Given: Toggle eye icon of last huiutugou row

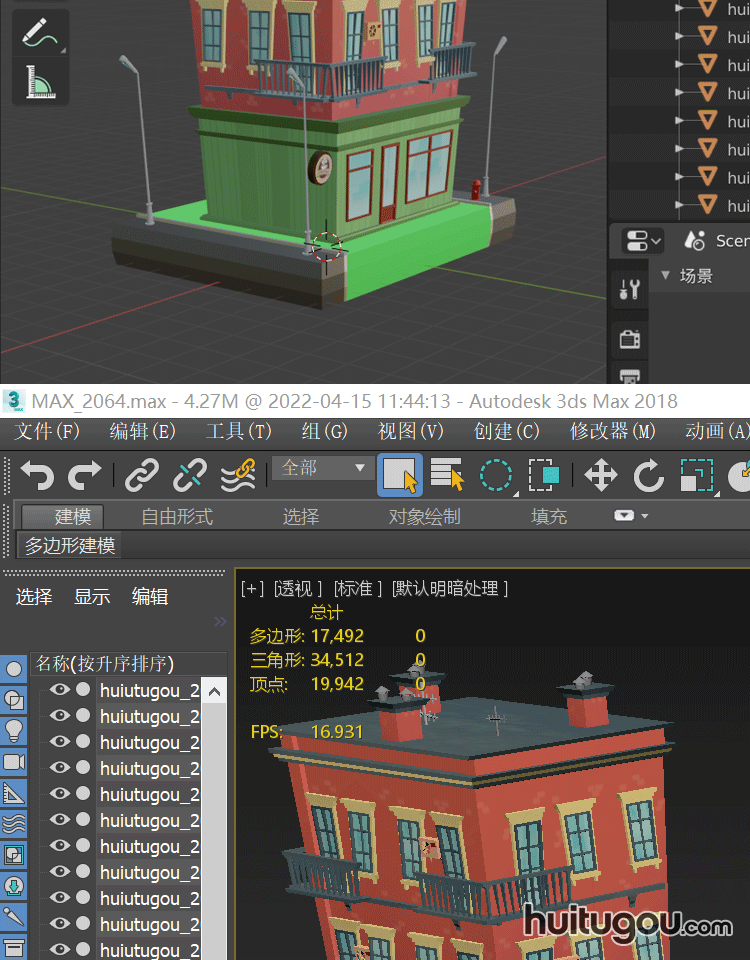Looking at the screenshot, I should click(60, 949).
